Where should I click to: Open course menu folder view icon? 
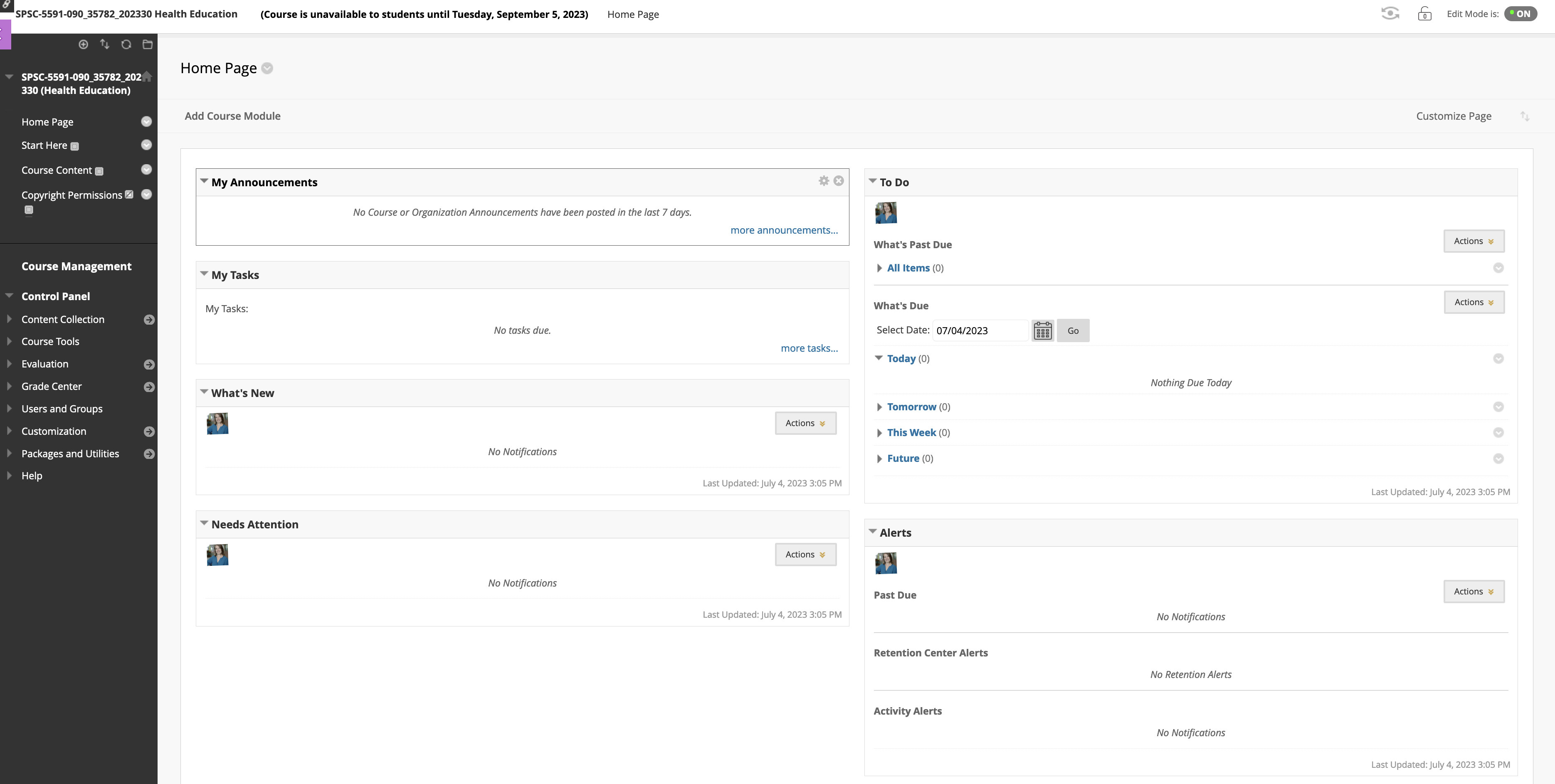(x=147, y=44)
